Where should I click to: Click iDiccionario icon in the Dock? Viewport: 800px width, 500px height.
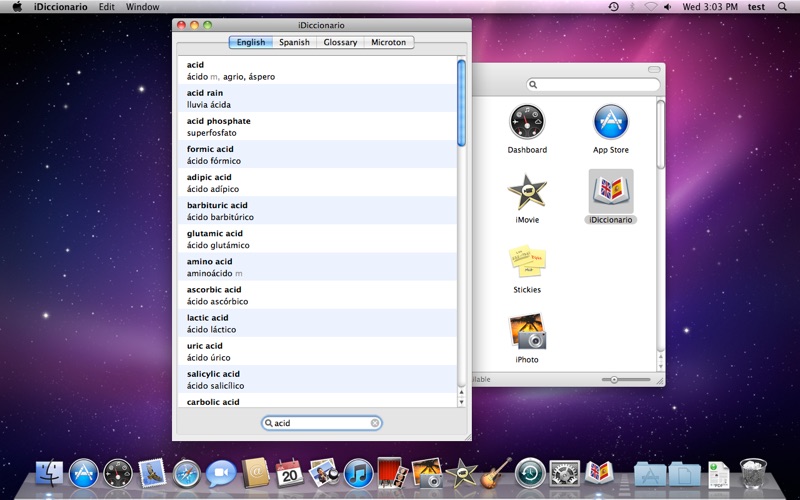point(599,473)
